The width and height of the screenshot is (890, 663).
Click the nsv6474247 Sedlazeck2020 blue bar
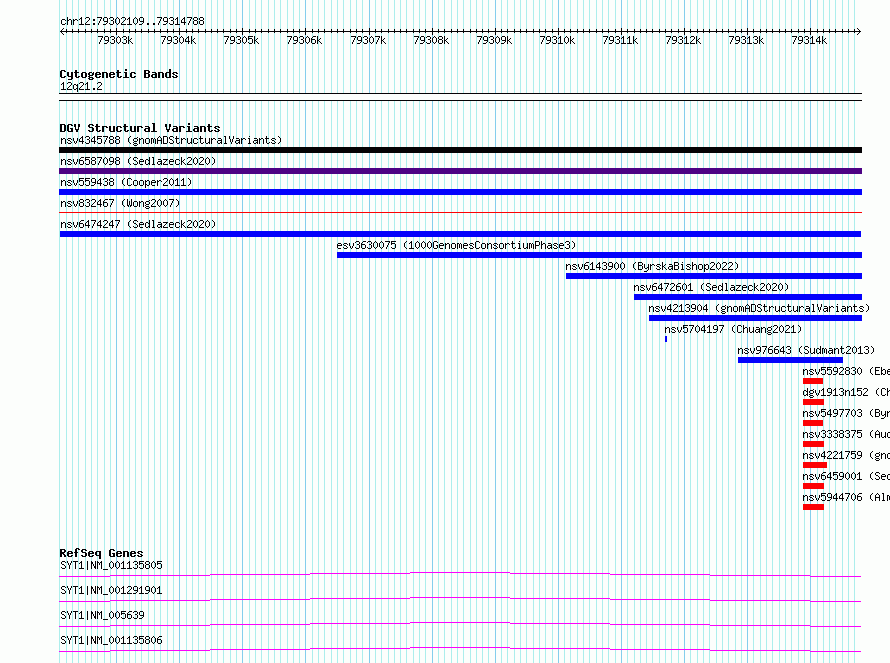pyautogui.click(x=460, y=234)
